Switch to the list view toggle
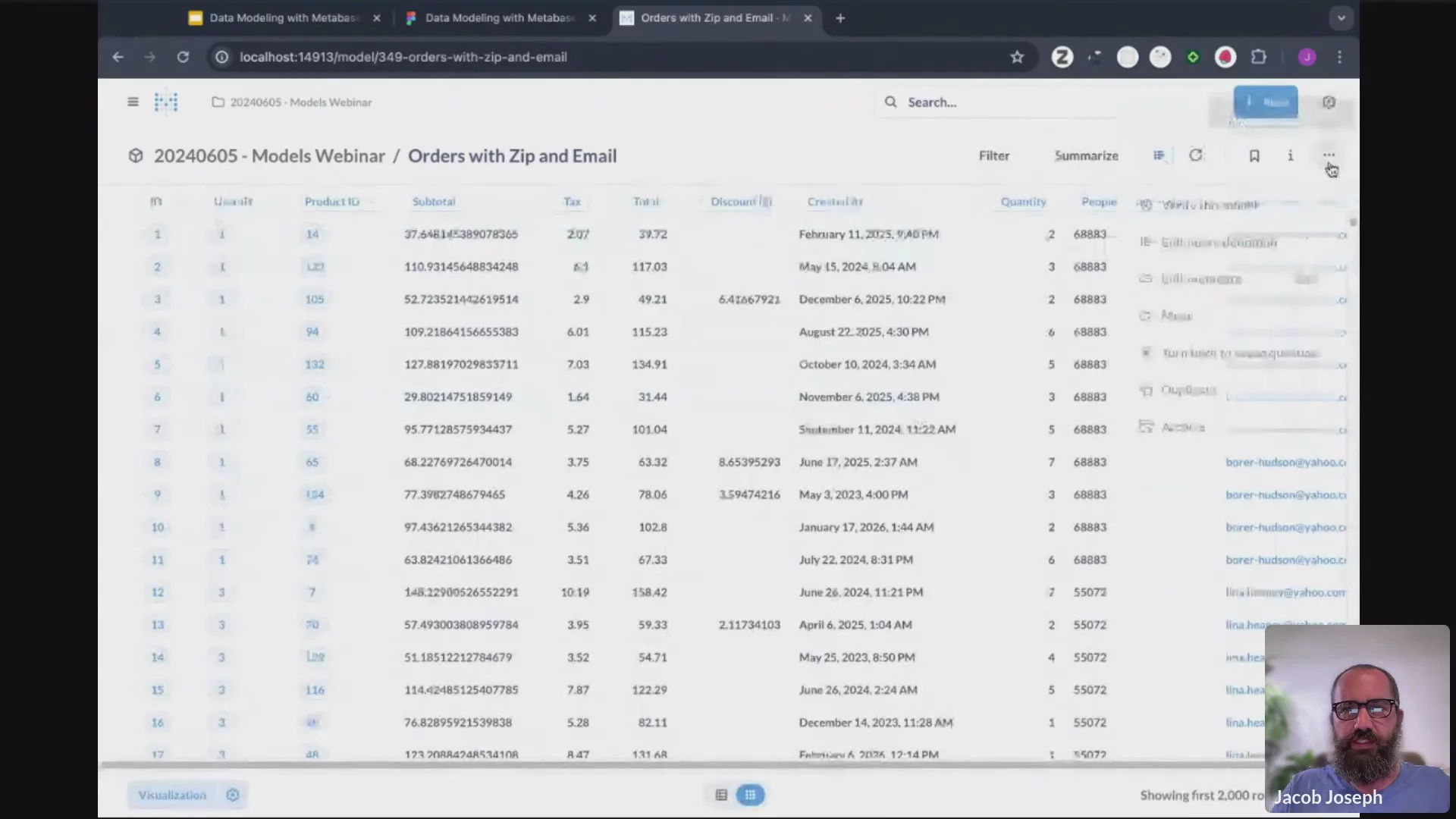The width and height of the screenshot is (1456, 819). [721, 795]
